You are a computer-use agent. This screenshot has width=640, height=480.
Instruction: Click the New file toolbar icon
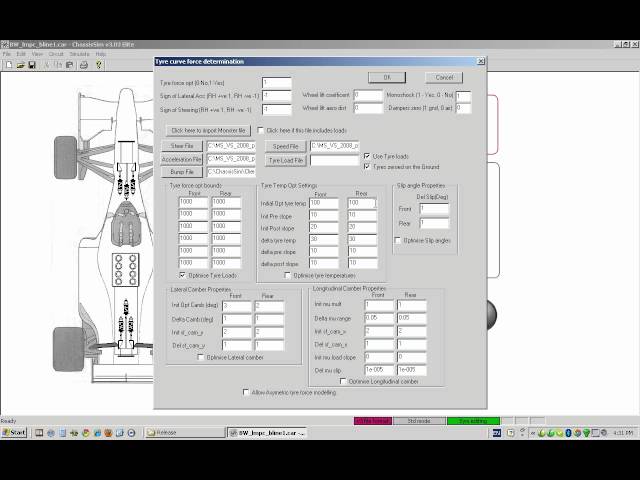(x=9, y=65)
